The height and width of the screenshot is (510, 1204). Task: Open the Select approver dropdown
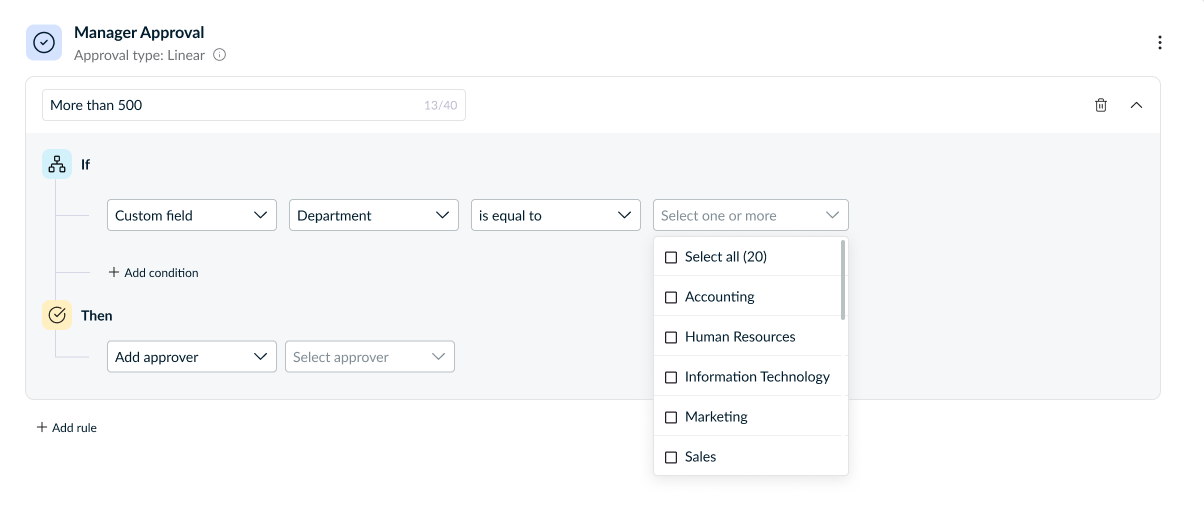[369, 357]
